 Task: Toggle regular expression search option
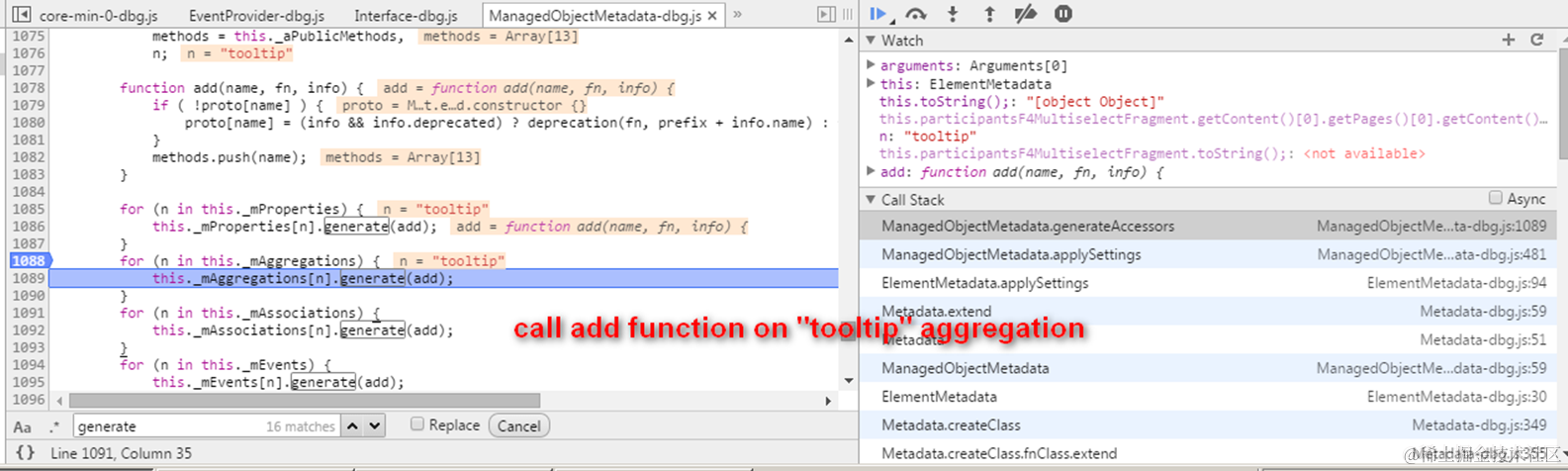pyautogui.click(x=54, y=427)
